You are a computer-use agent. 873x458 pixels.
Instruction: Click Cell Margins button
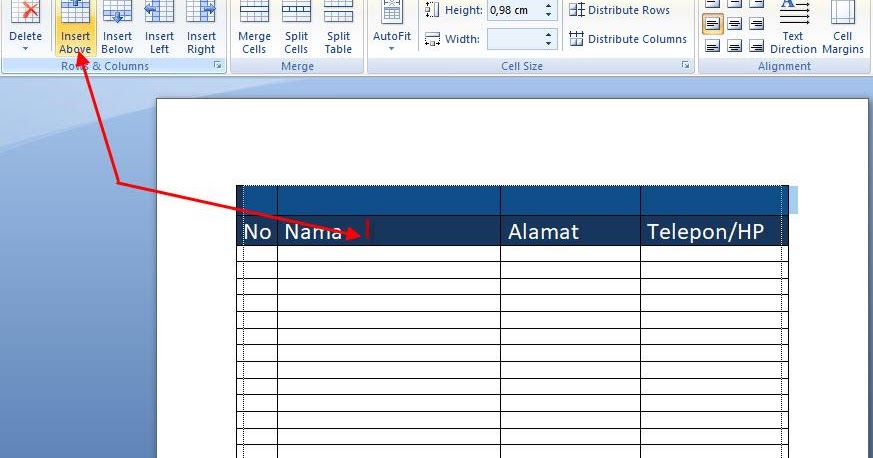pyautogui.click(x=842, y=28)
